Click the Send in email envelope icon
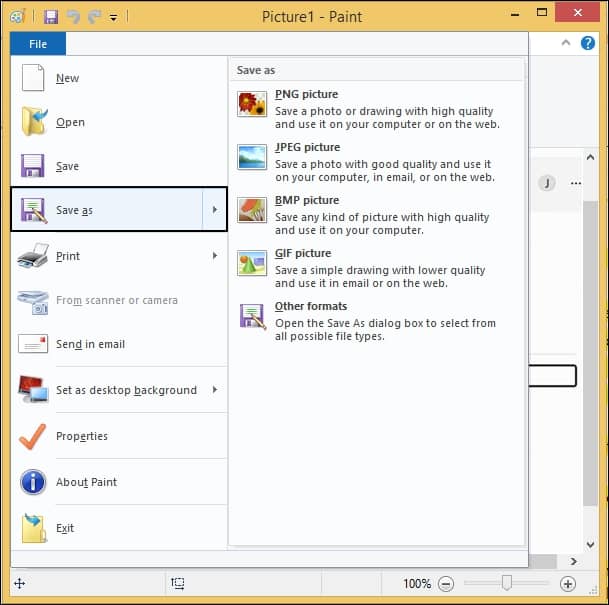This screenshot has height=605, width=609. 33,344
